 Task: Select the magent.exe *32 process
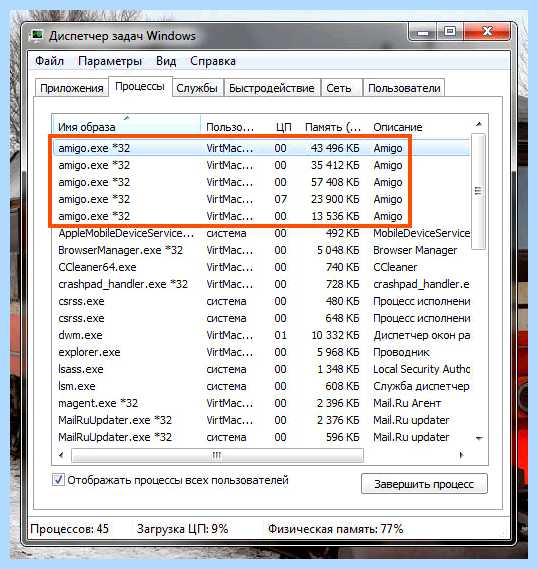[262, 403]
